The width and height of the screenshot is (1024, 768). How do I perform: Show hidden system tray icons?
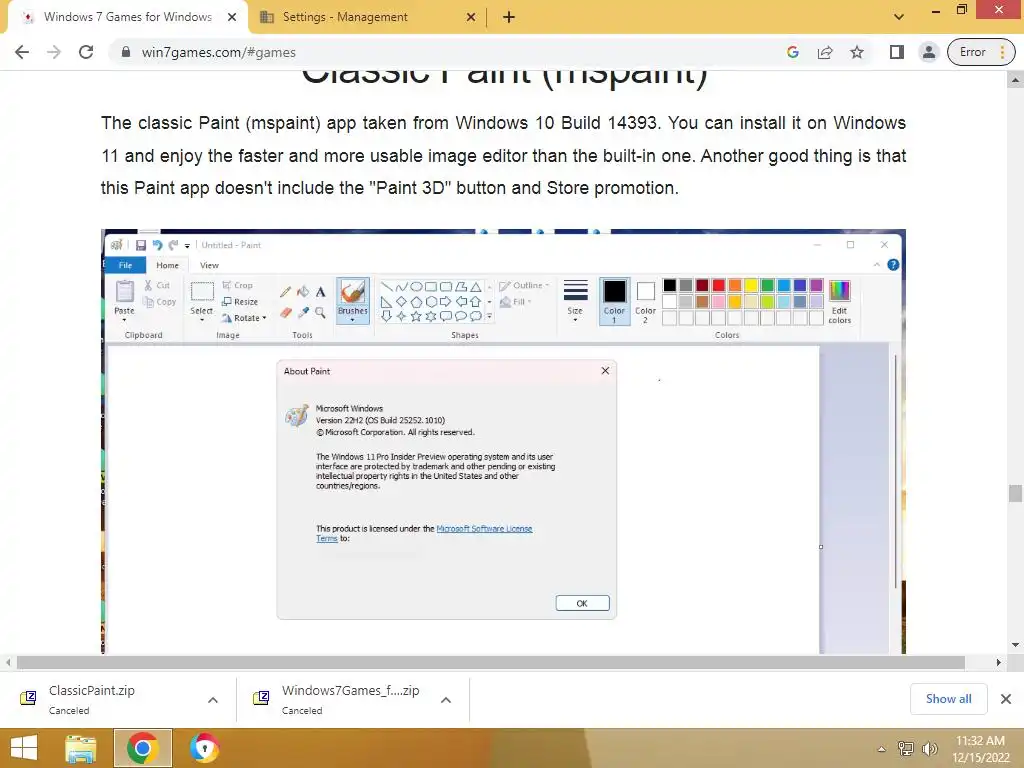882,749
